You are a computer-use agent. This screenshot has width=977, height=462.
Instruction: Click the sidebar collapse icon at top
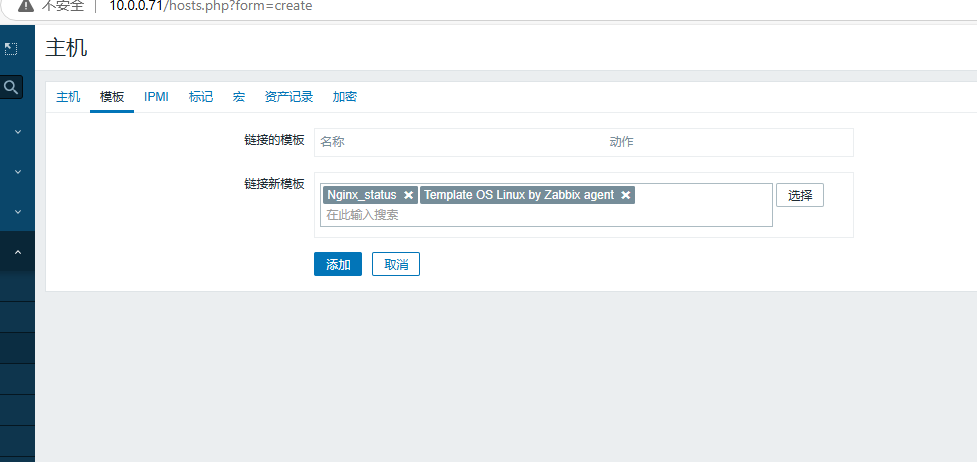11,49
